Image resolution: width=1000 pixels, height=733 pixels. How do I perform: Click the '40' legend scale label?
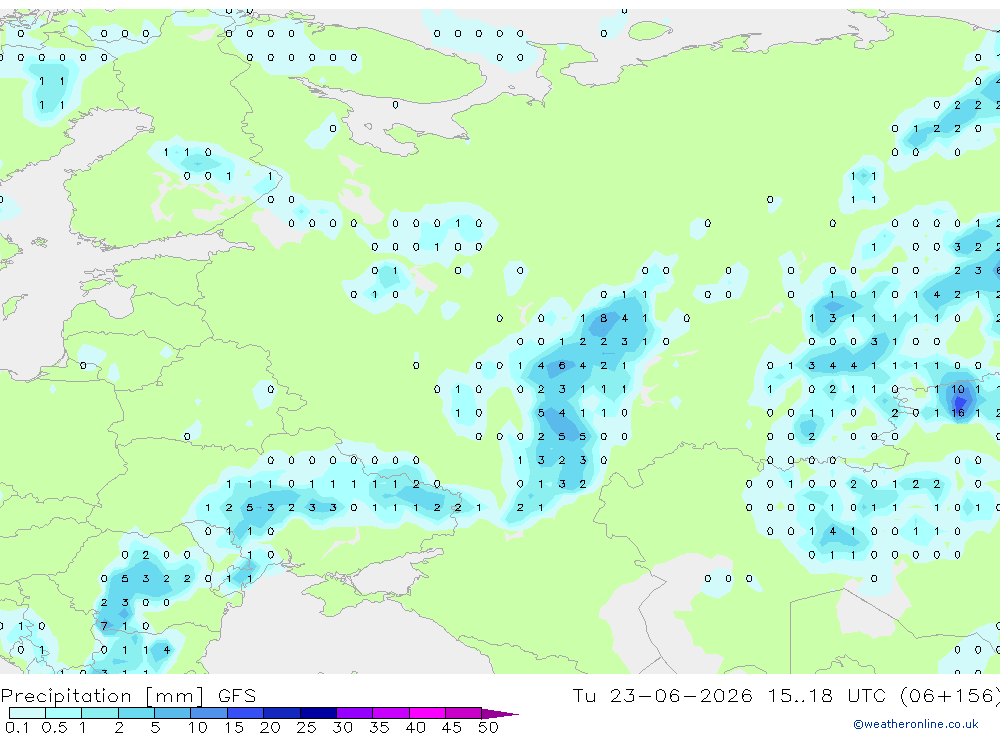pyautogui.click(x=415, y=727)
